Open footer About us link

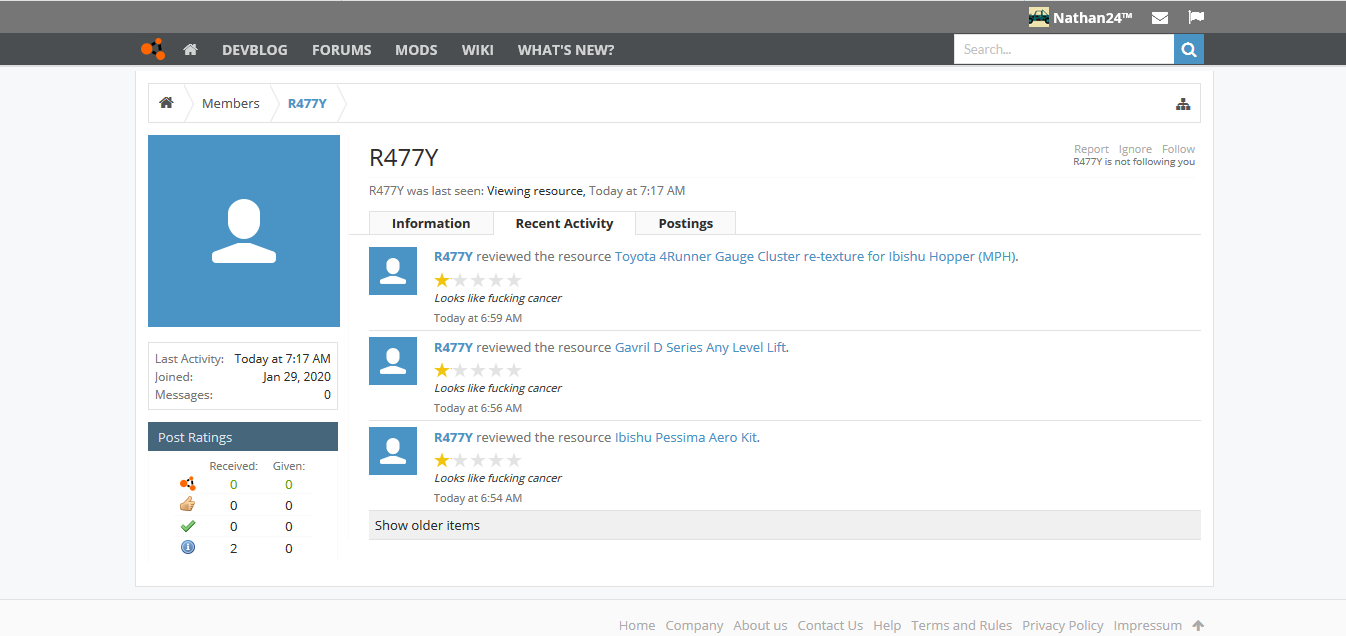pyautogui.click(x=760, y=625)
